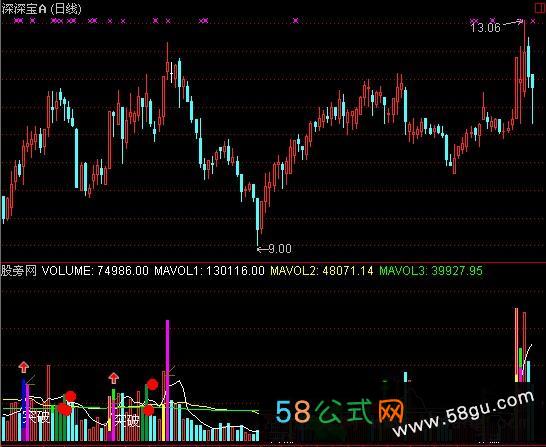
Task: Click the 13.06 high price marker
Action: [485, 28]
